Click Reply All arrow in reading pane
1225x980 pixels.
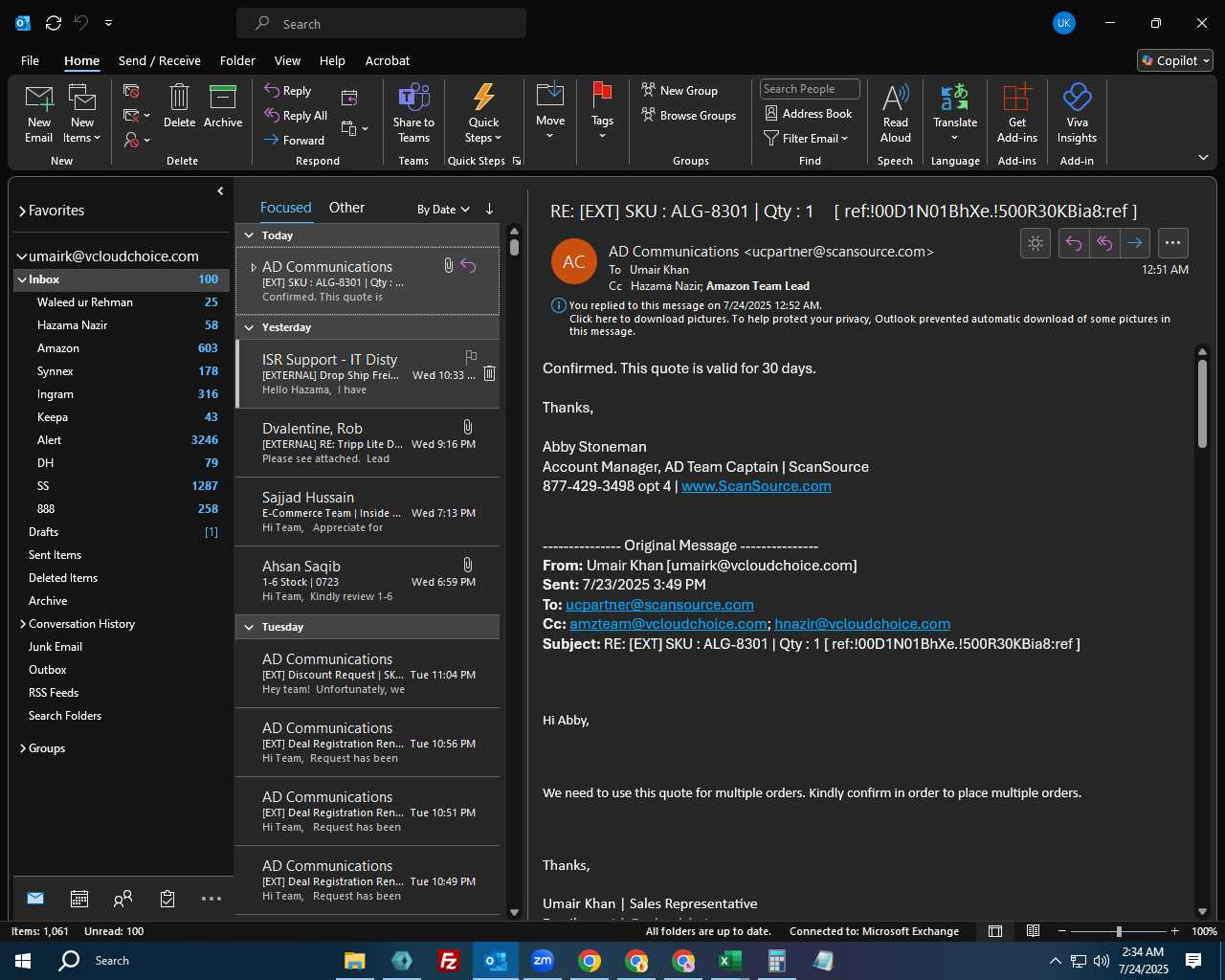click(x=1104, y=243)
